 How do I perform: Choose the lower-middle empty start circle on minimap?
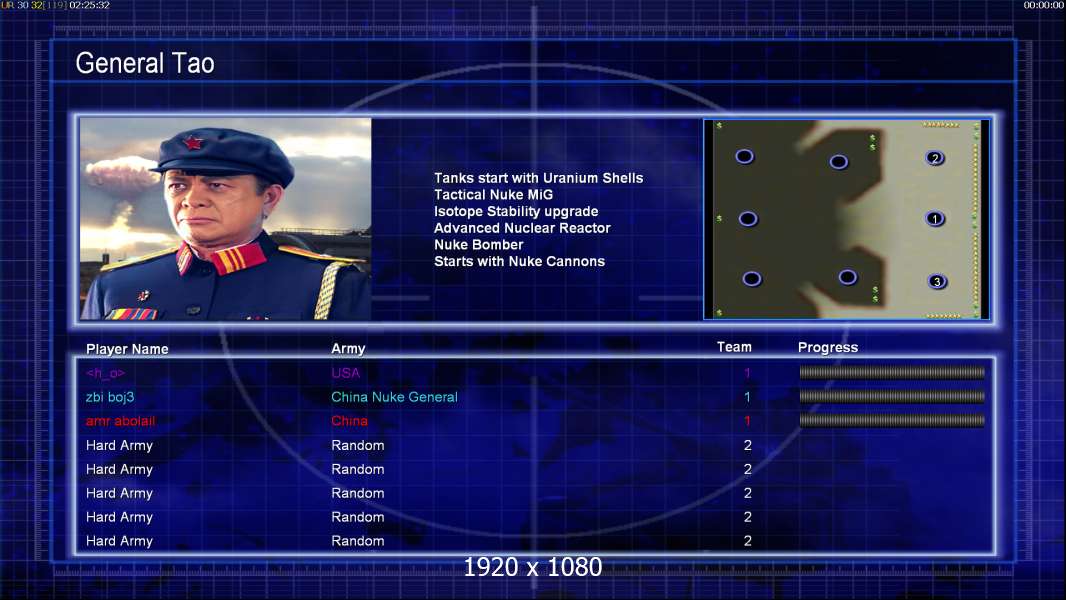[x=847, y=277]
